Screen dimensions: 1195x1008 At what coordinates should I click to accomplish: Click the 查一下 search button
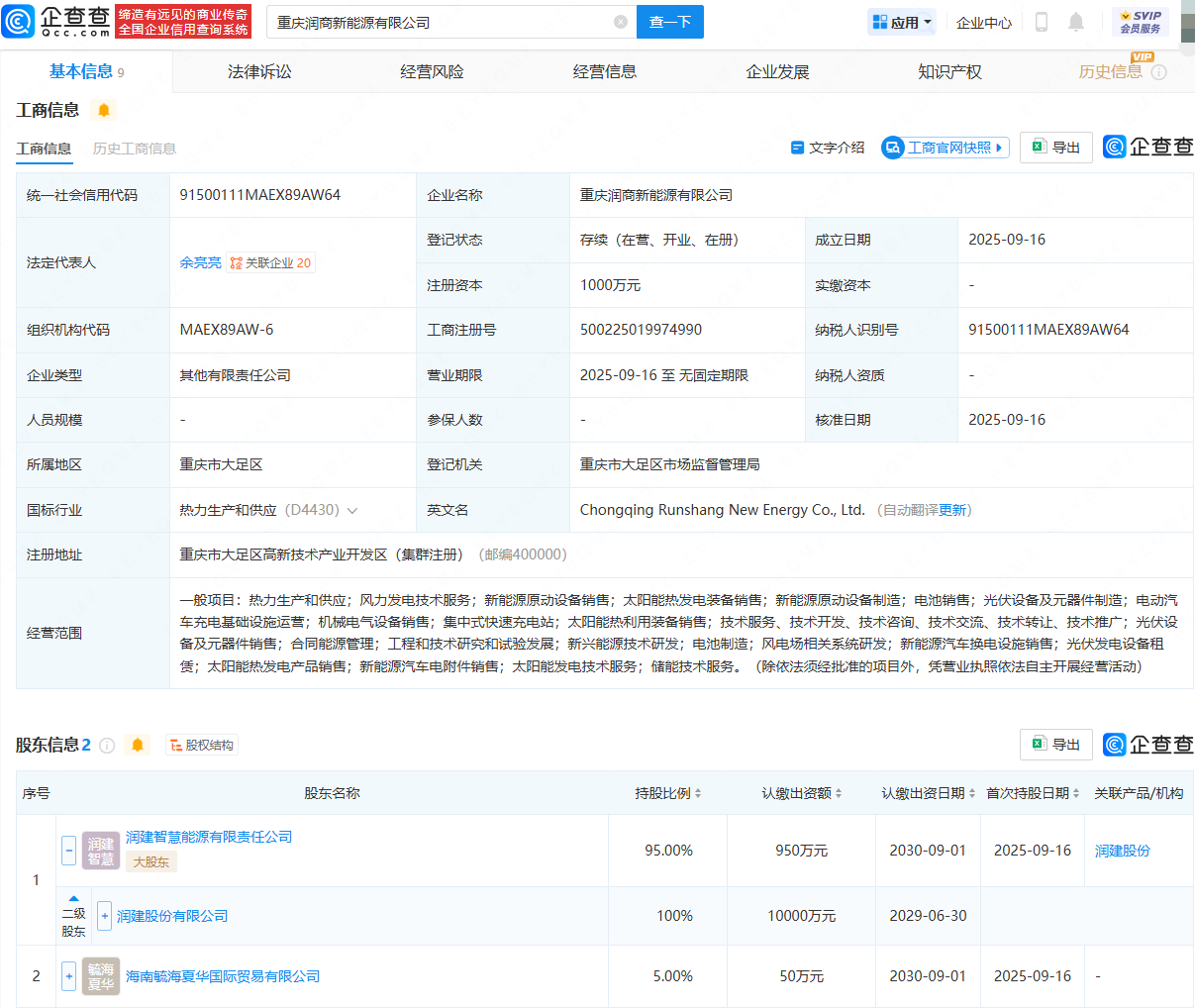tap(670, 22)
